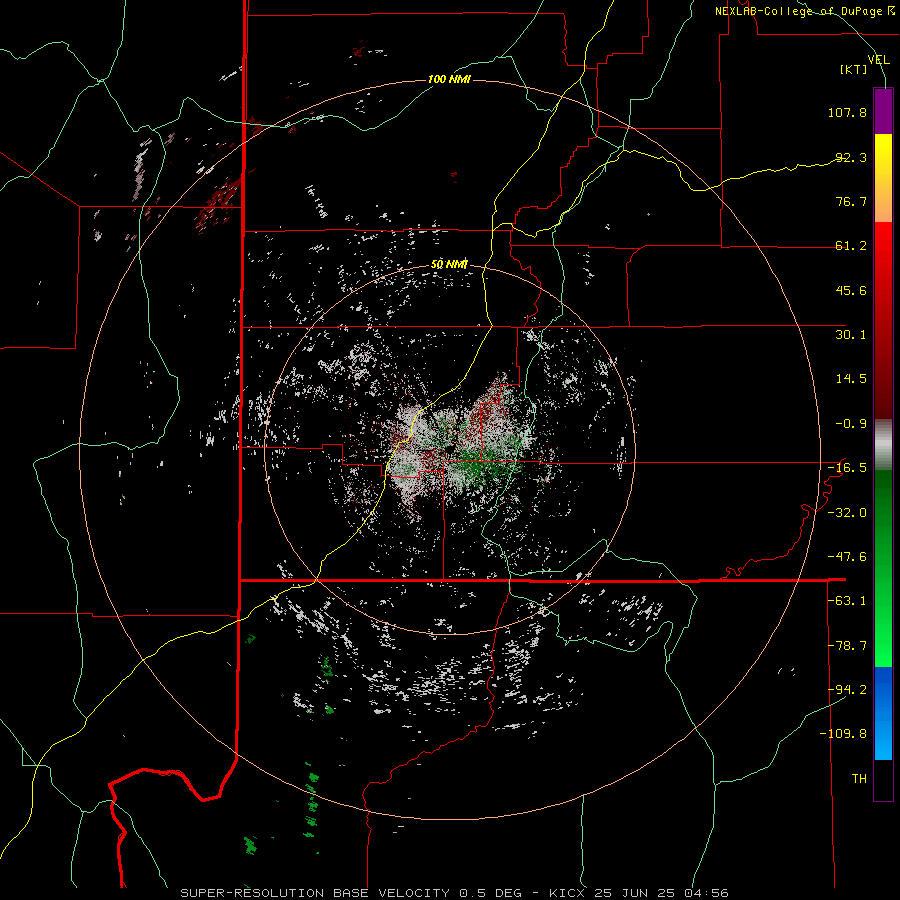
Task: Pick the blue segment of the velocity bar
Action: coord(883,713)
